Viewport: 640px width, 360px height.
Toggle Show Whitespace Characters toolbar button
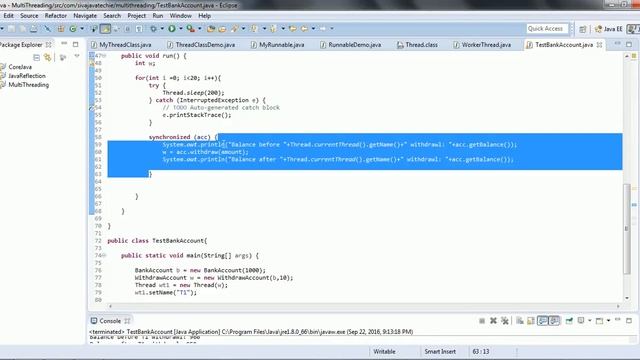click(x=138, y=29)
